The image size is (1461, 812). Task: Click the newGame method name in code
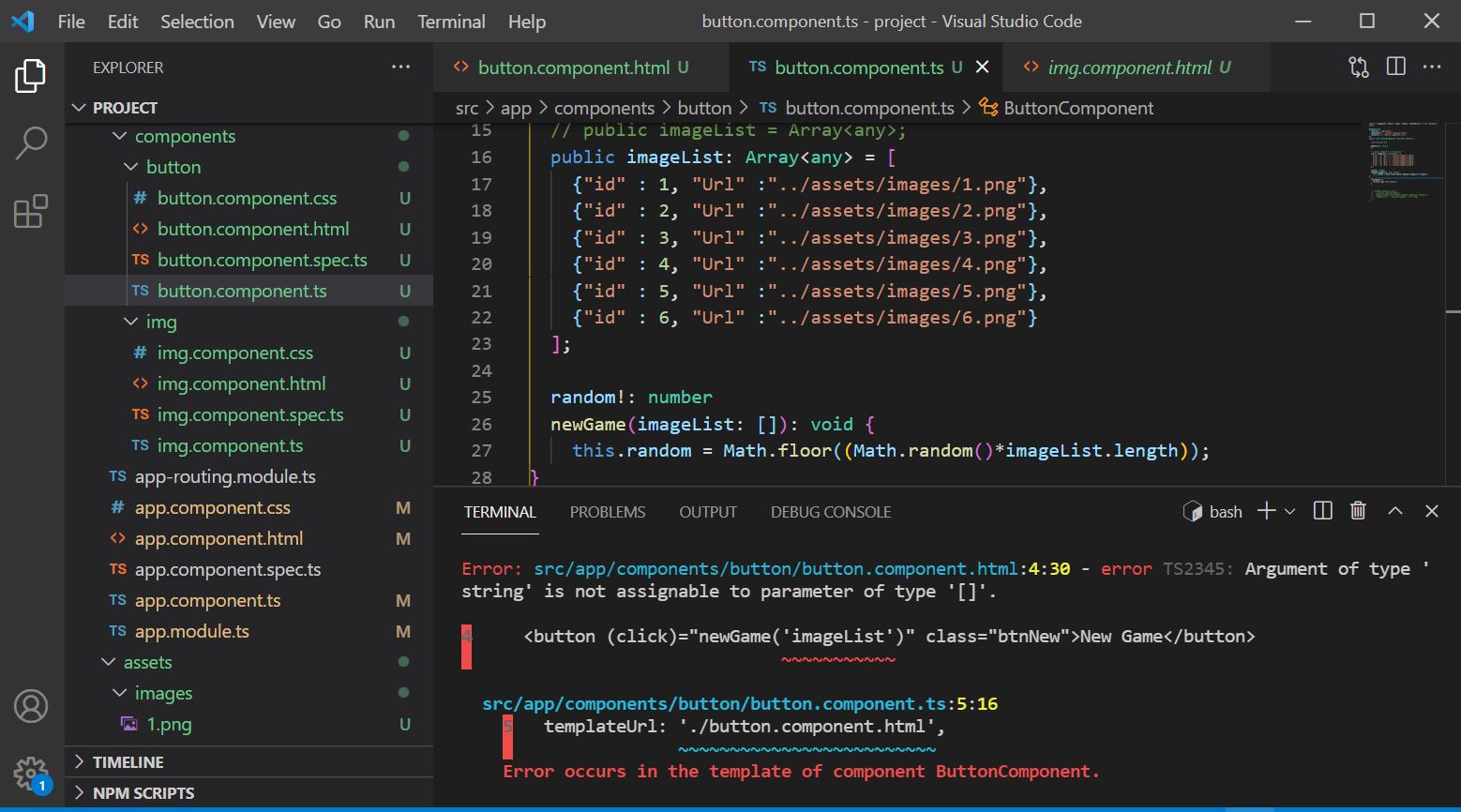588,424
